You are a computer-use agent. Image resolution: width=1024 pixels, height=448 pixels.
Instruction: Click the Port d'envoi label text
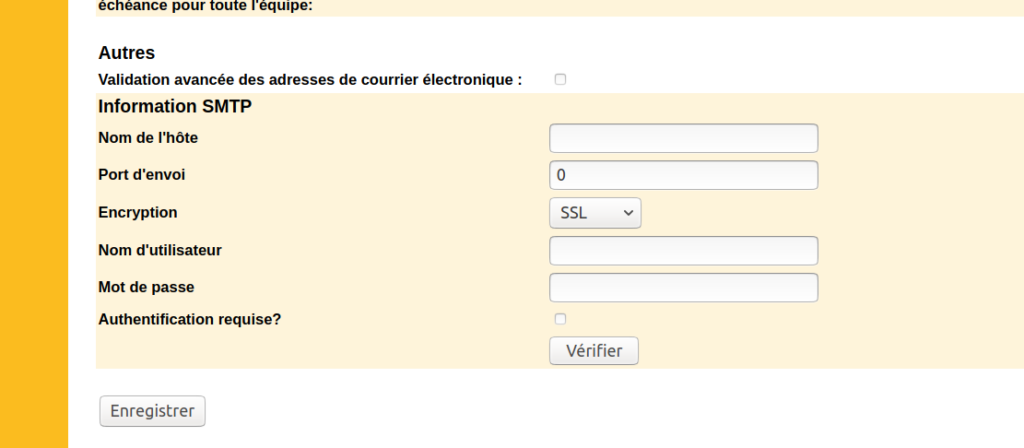click(142, 174)
